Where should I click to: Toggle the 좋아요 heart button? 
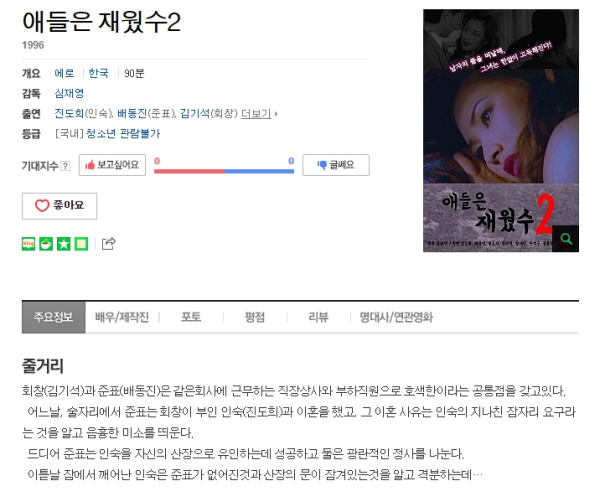click(59, 206)
